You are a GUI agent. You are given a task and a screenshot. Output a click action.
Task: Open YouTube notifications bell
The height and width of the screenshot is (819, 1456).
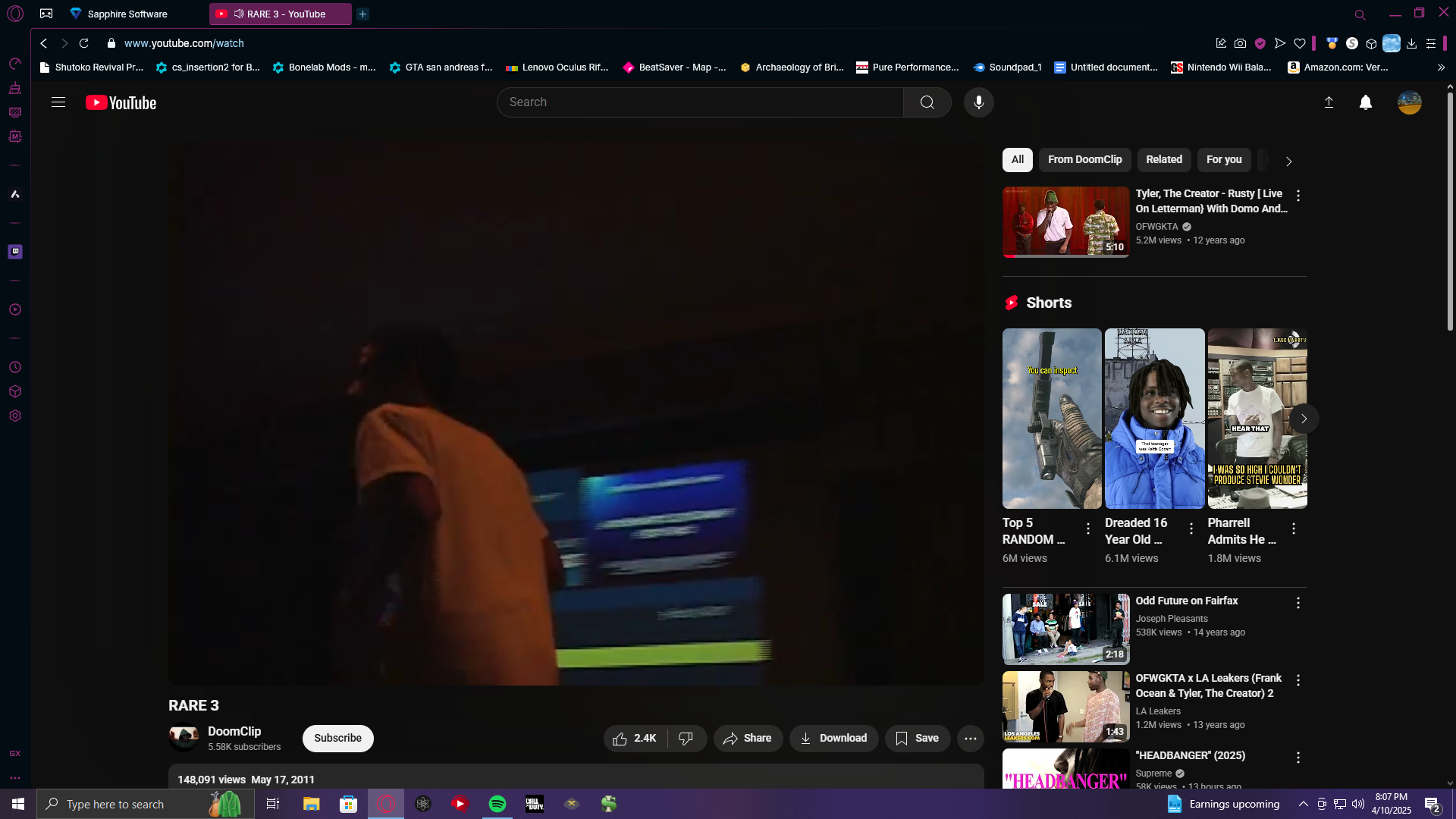1365,102
